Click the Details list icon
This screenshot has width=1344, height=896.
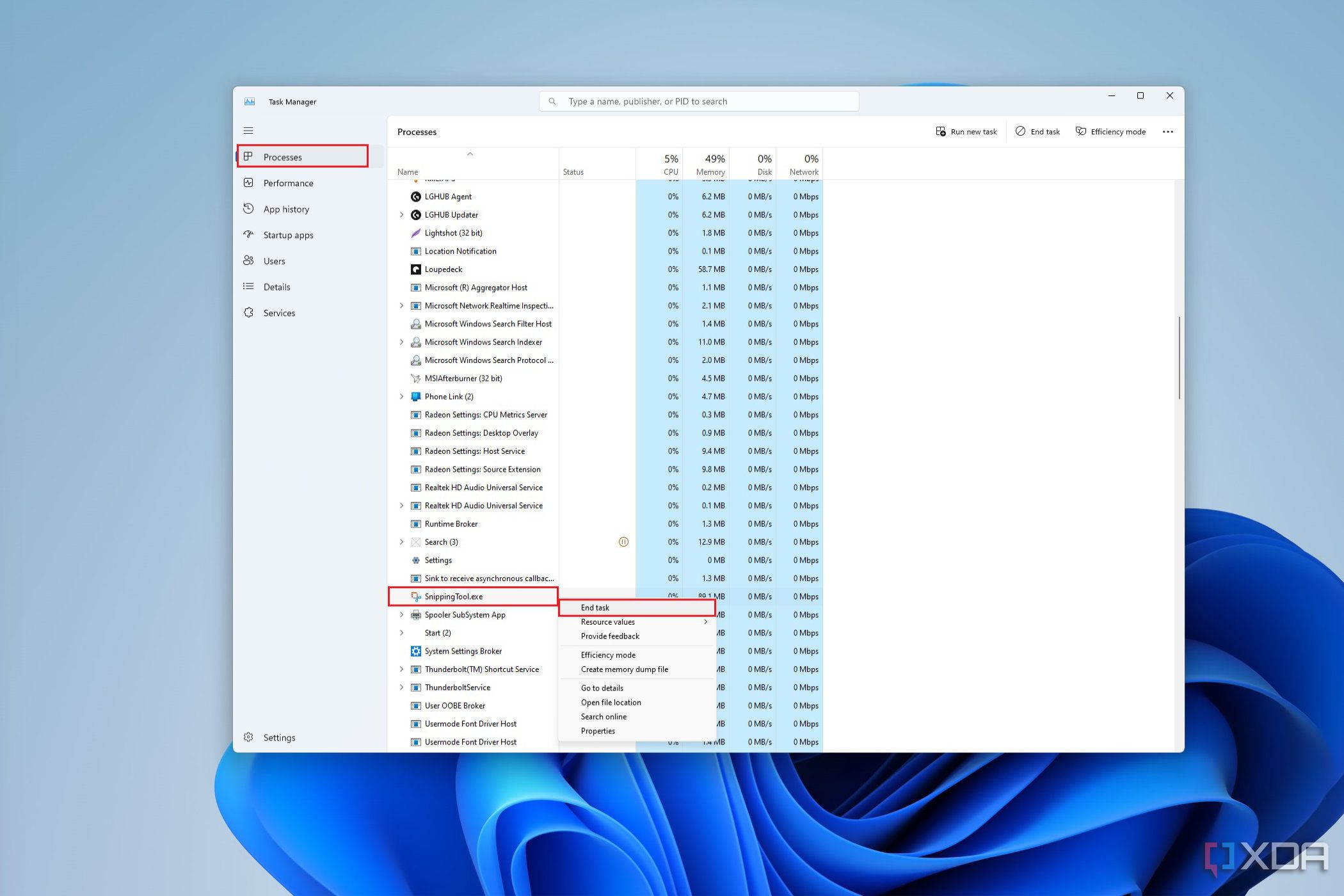point(248,287)
